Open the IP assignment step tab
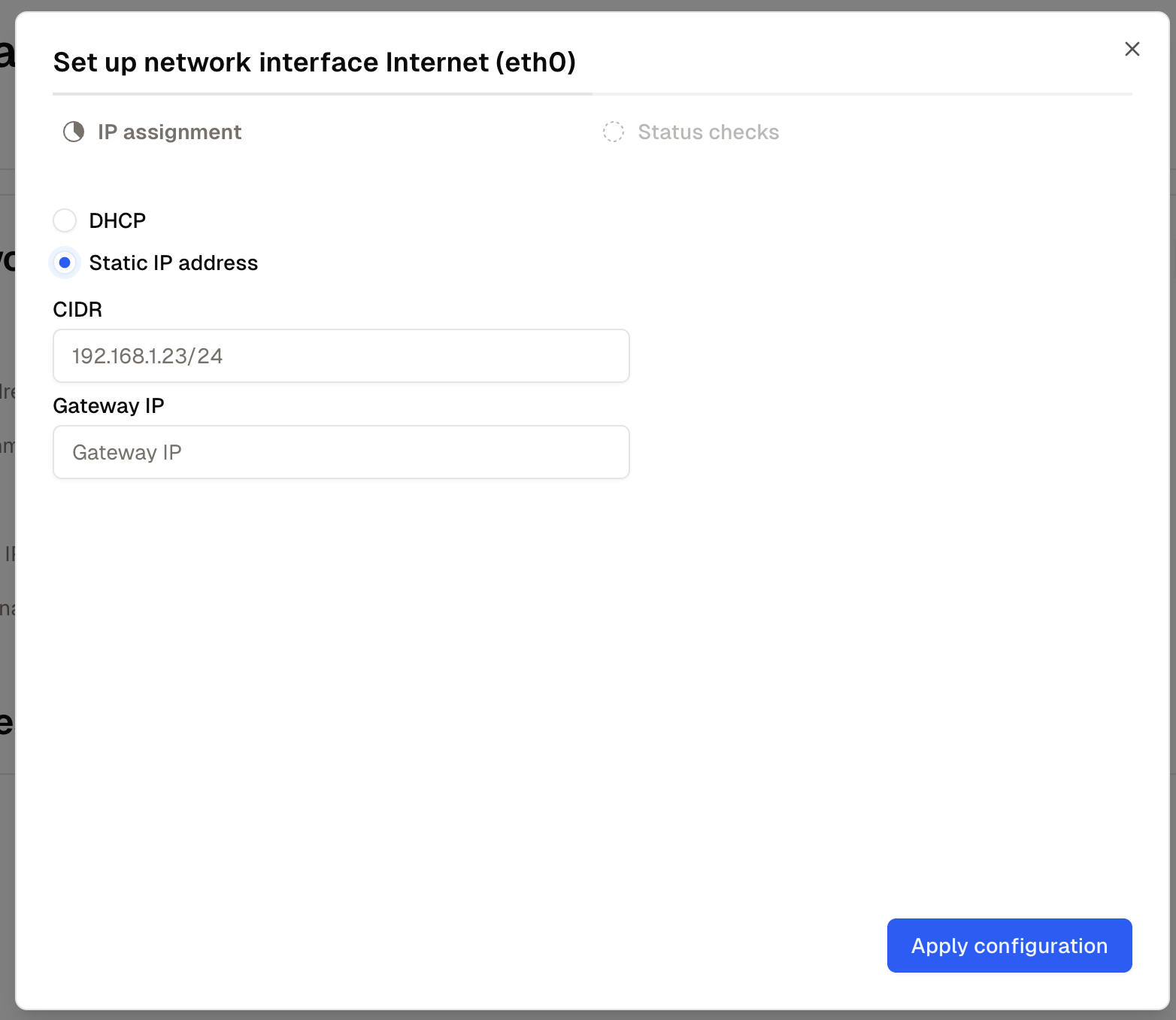 point(153,132)
